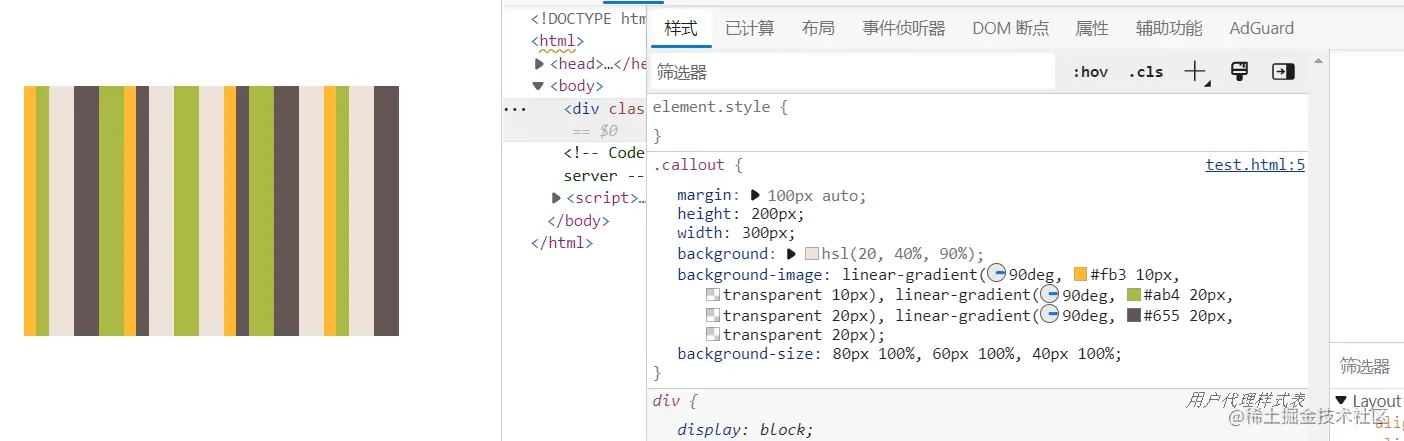Select the <html> element row
Screen dimensions: 1404x441
[x=557, y=41]
